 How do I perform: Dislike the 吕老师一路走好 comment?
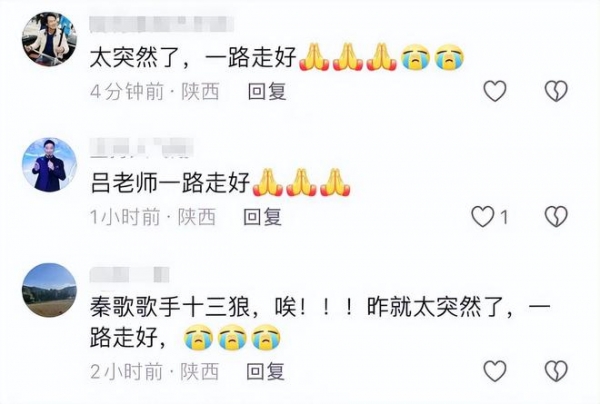[x=556, y=217]
